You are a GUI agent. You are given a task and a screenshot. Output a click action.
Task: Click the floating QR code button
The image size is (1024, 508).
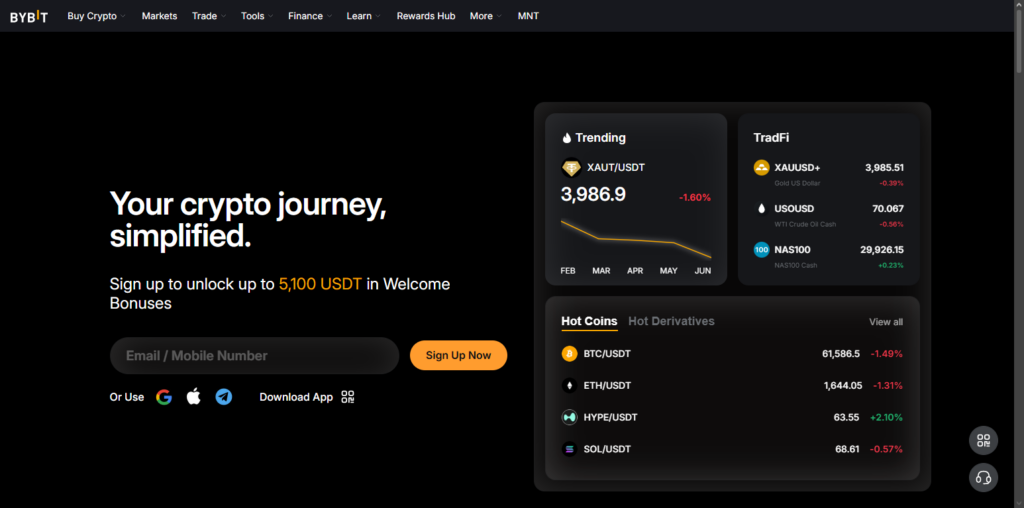click(x=984, y=440)
